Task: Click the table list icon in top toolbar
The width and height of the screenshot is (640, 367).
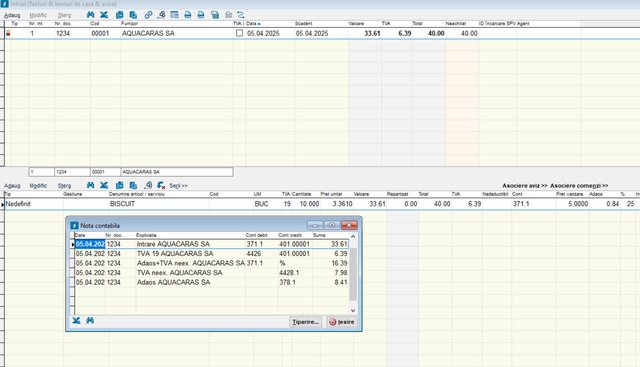Action: (174, 15)
